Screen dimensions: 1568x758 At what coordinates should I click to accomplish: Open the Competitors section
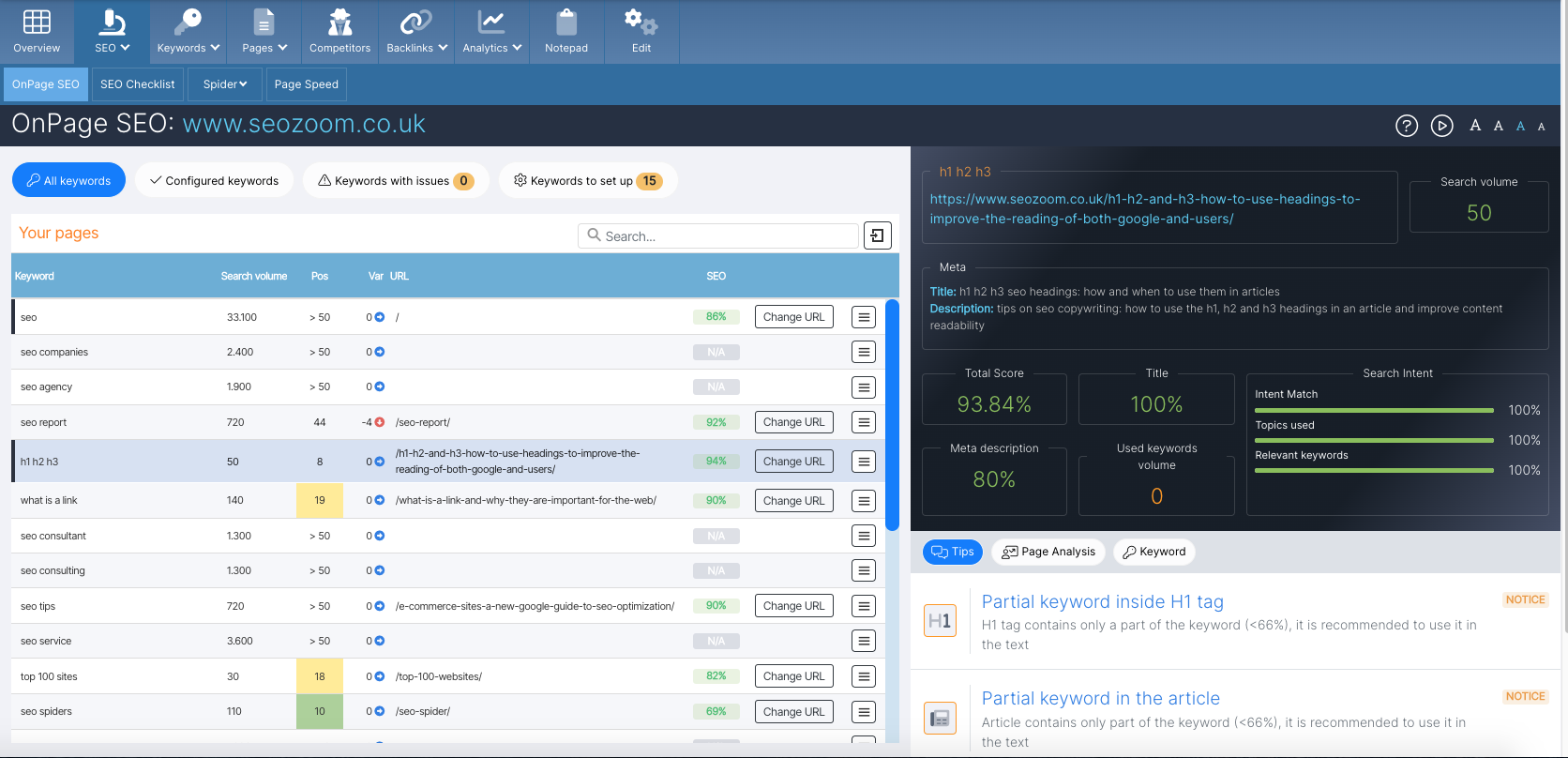339,32
